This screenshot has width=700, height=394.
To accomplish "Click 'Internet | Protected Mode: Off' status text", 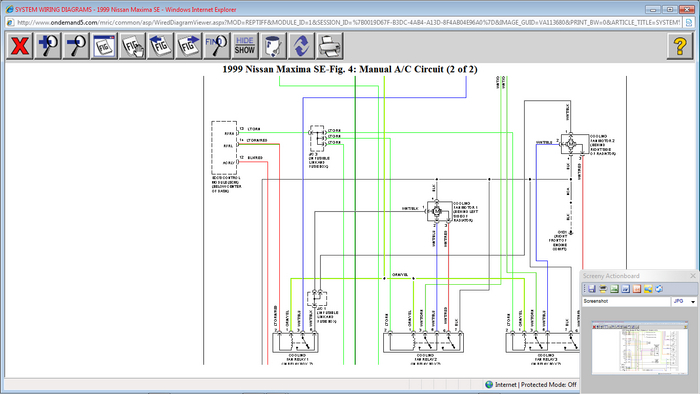I will click(x=536, y=384).
